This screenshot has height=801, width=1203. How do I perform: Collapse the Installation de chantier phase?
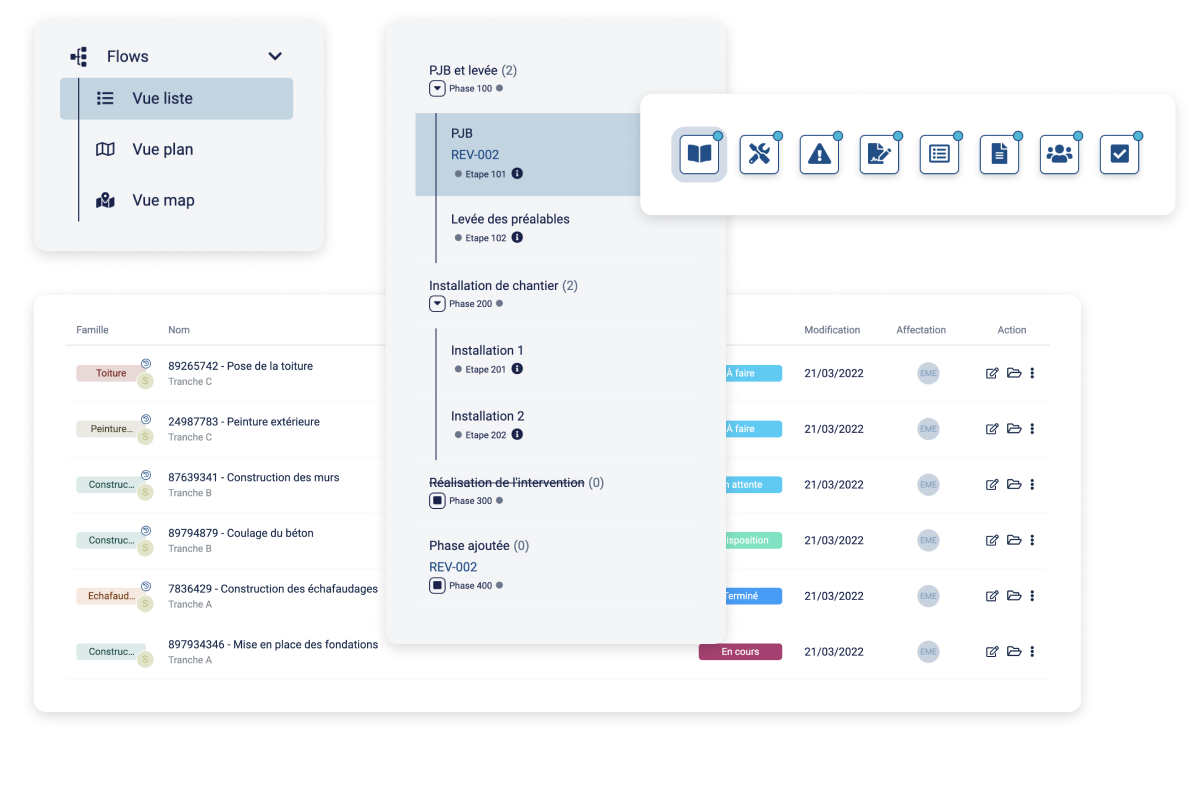(x=437, y=303)
